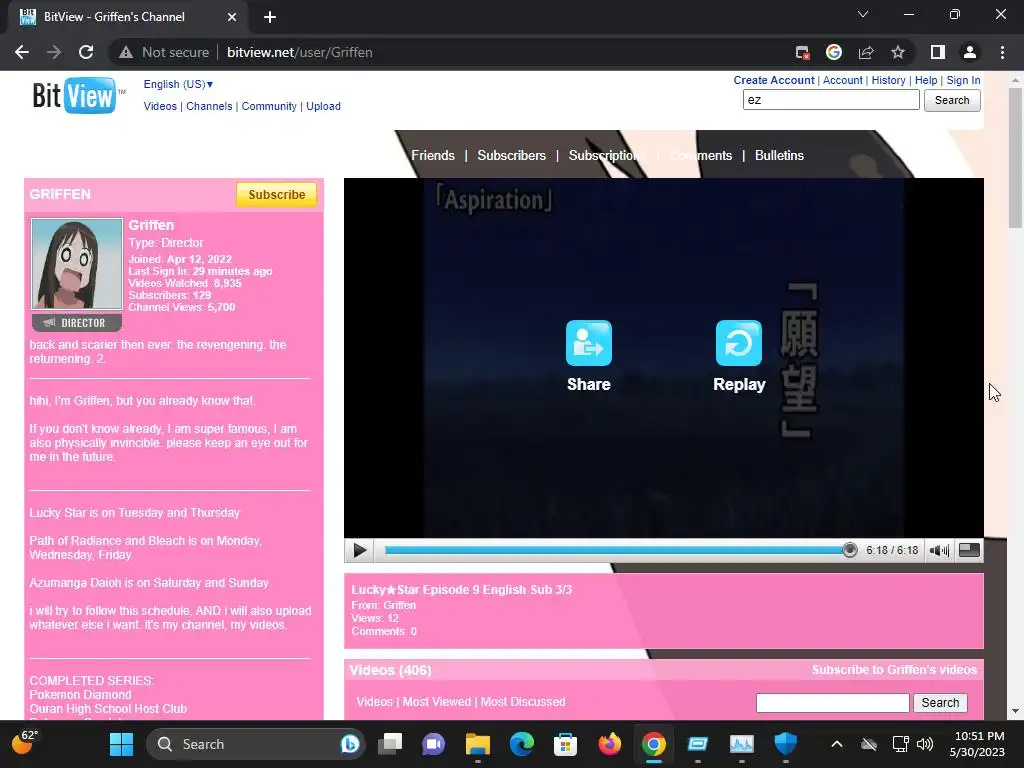The height and width of the screenshot is (768, 1024).
Task: Close the BitView browser tab
Action: pyautogui.click(x=232, y=17)
